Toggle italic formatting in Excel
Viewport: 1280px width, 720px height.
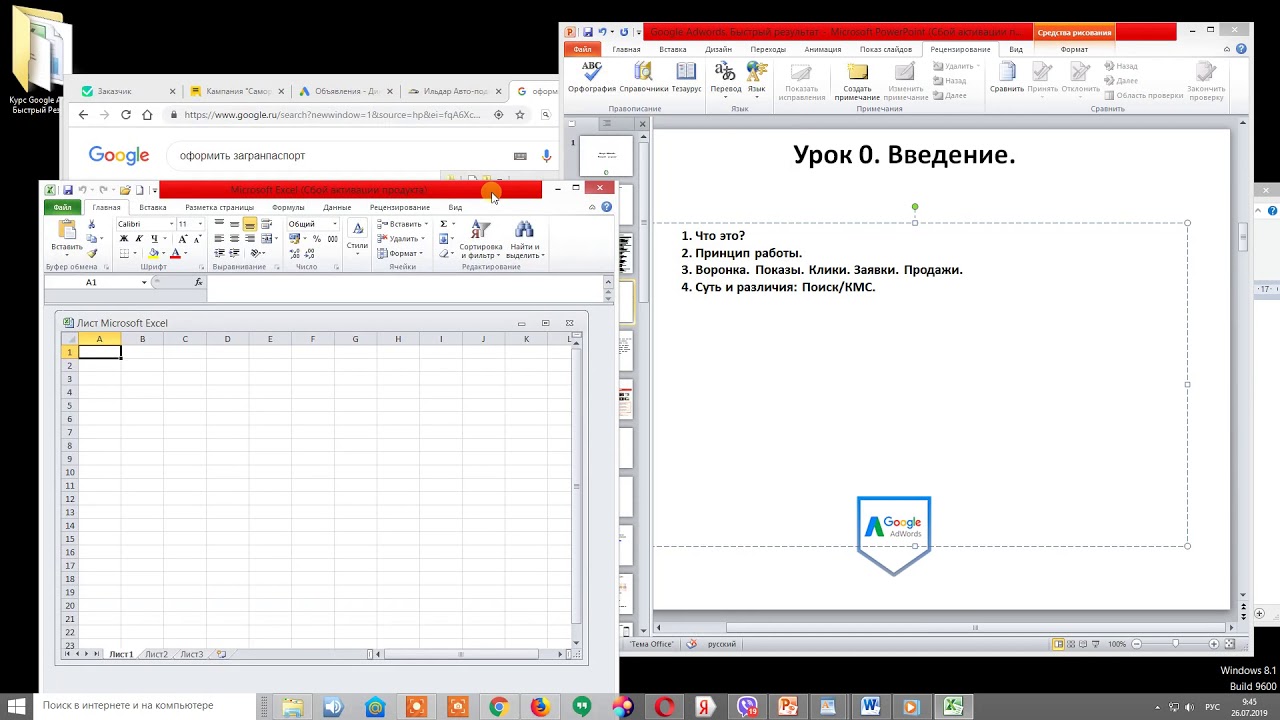click(x=138, y=239)
